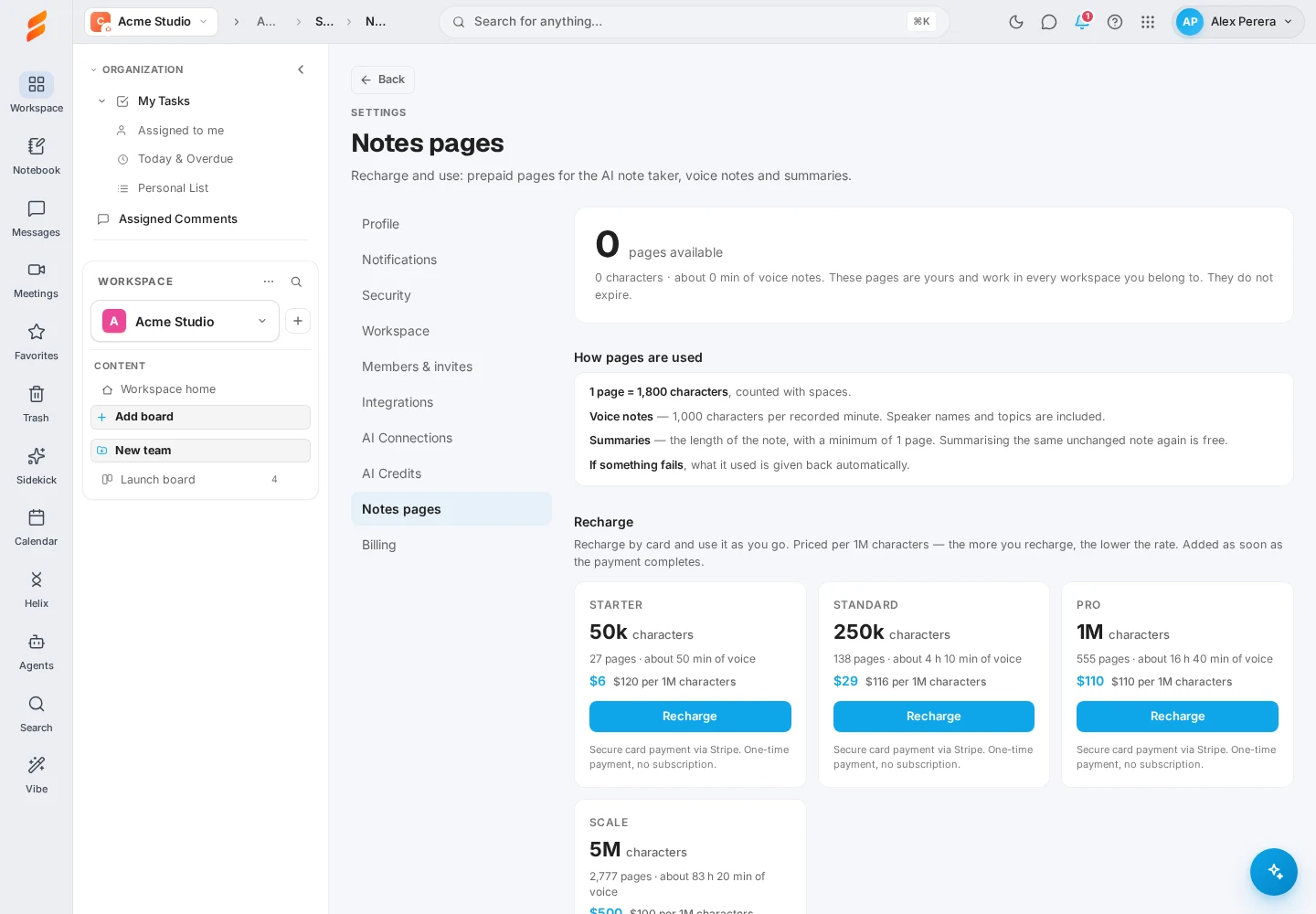Viewport: 1316px width, 914px height.
Task: Open Agents in the sidebar
Action: coord(37,651)
